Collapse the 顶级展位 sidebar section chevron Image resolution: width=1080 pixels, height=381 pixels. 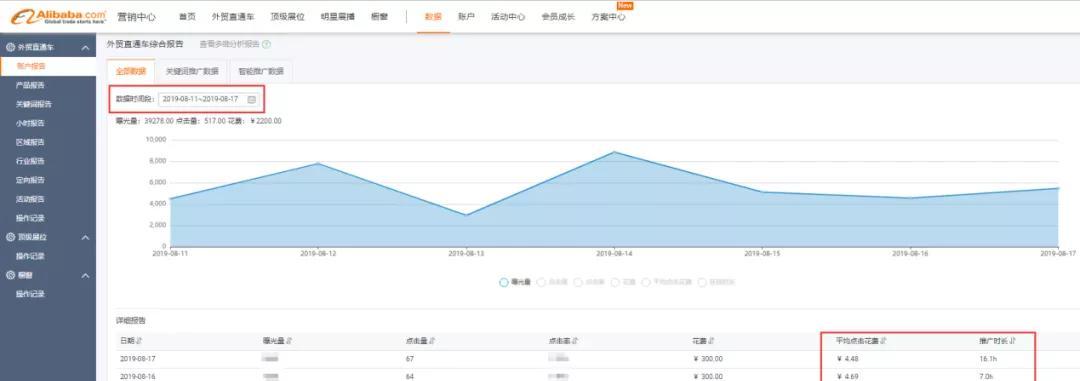(x=85, y=237)
